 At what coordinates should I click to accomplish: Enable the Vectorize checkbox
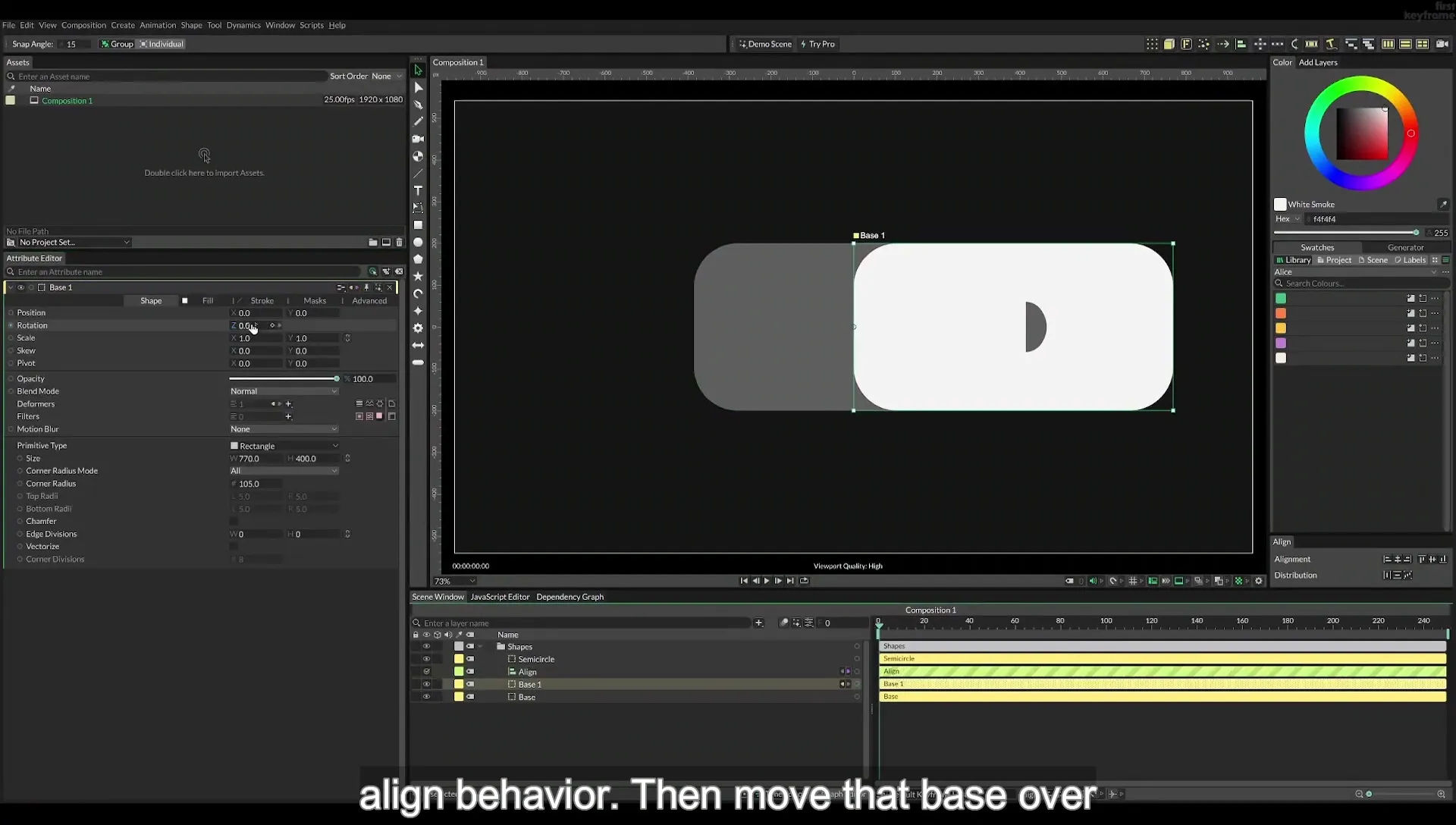point(234,547)
